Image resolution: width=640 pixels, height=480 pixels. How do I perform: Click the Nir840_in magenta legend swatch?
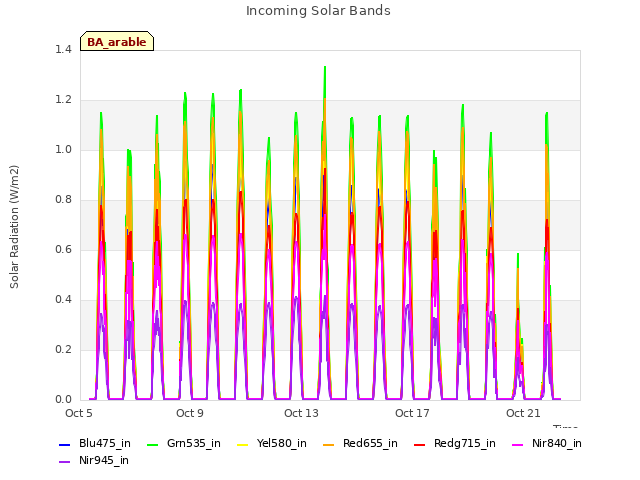[x=517, y=445]
